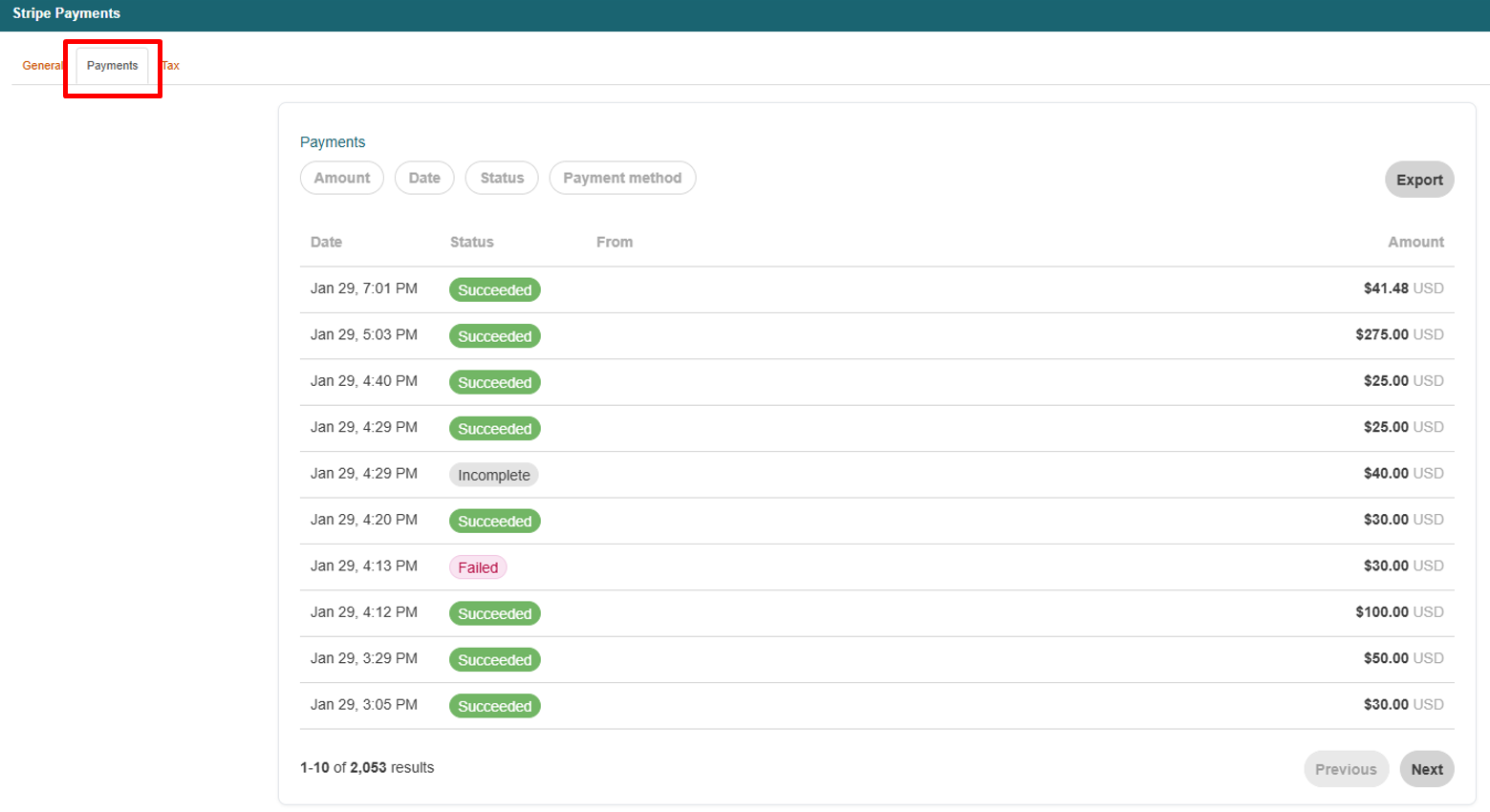Open the Tax tab
Image resolution: width=1490 pixels, height=812 pixels.
[x=171, y=66]
